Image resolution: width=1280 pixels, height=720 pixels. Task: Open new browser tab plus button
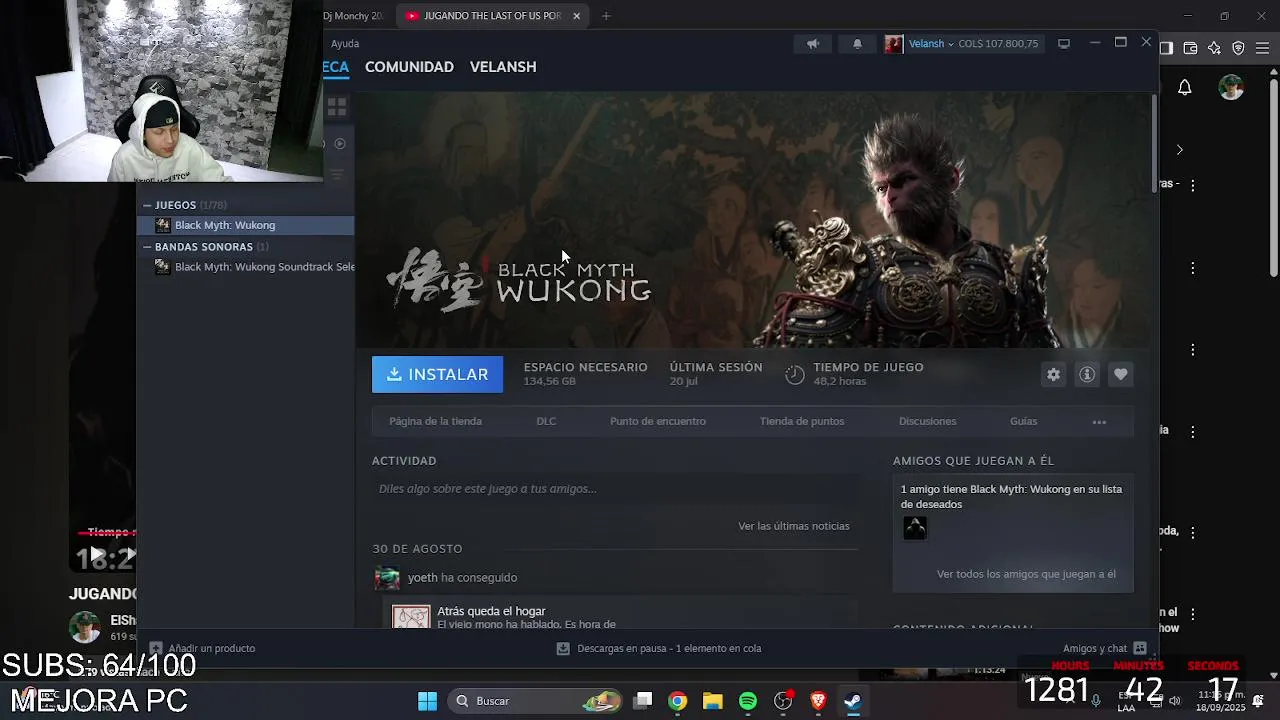point(606,16)
